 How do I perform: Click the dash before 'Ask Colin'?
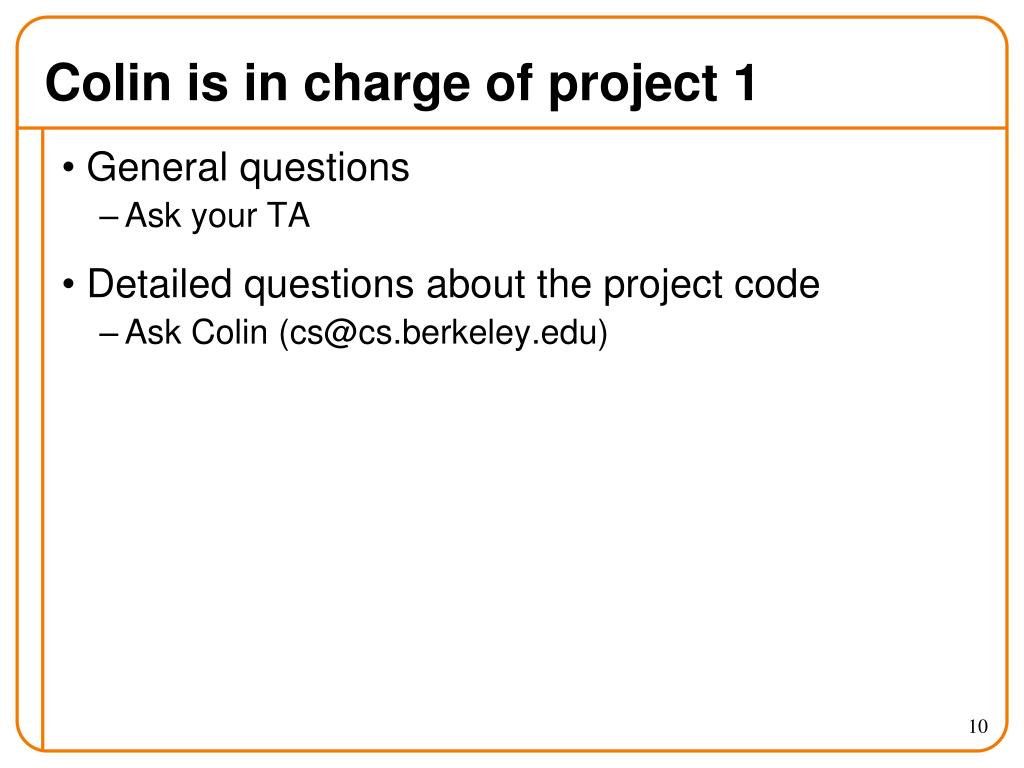point(108,334)
